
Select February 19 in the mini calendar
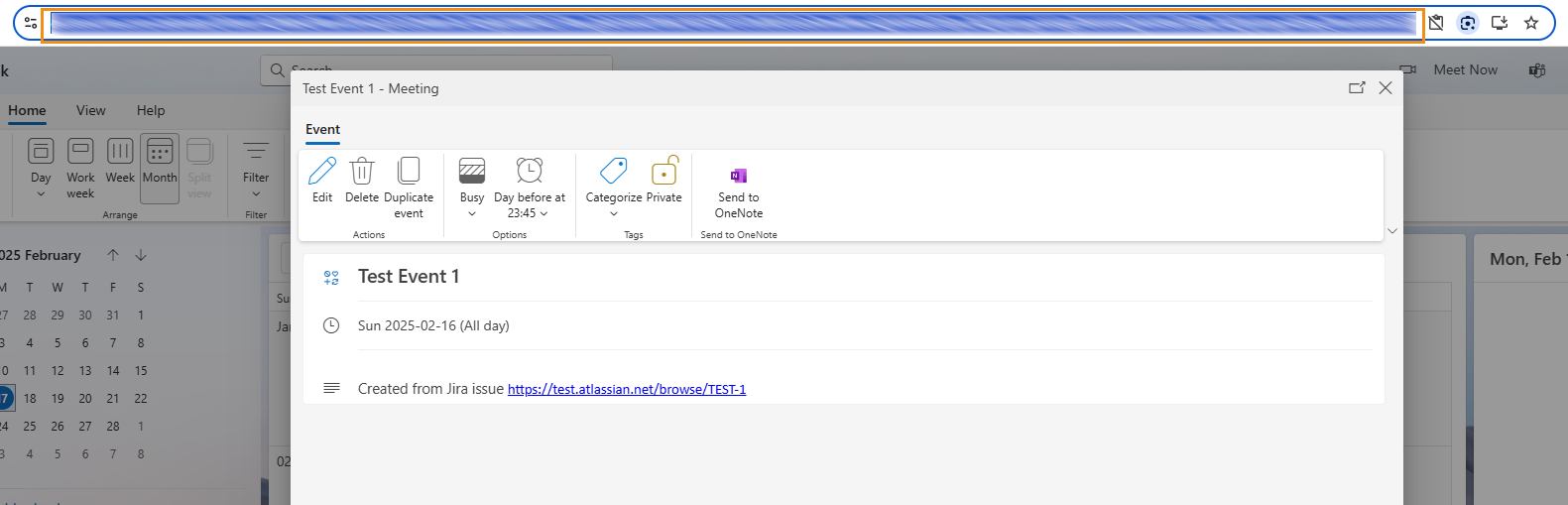(x=58, y=399)
